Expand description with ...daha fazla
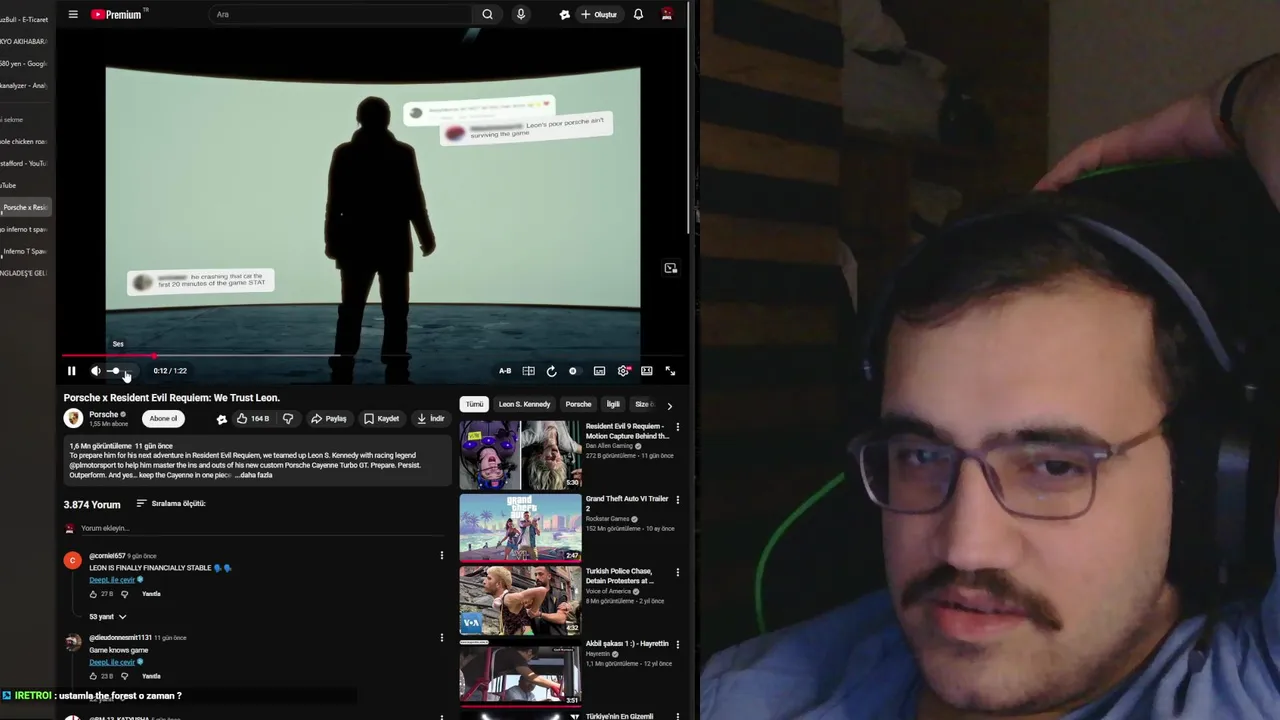1280x720 pixels. point(254,475)
